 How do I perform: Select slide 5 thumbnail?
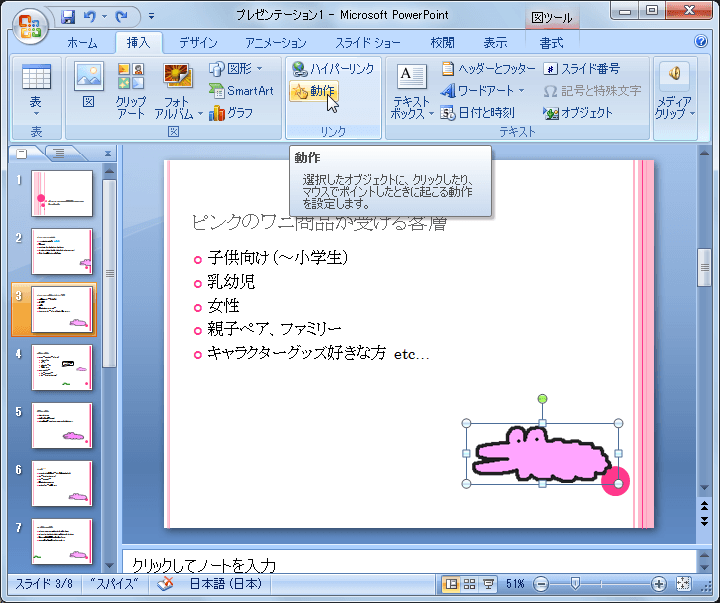pyautogui.click(x=62, y=425)
